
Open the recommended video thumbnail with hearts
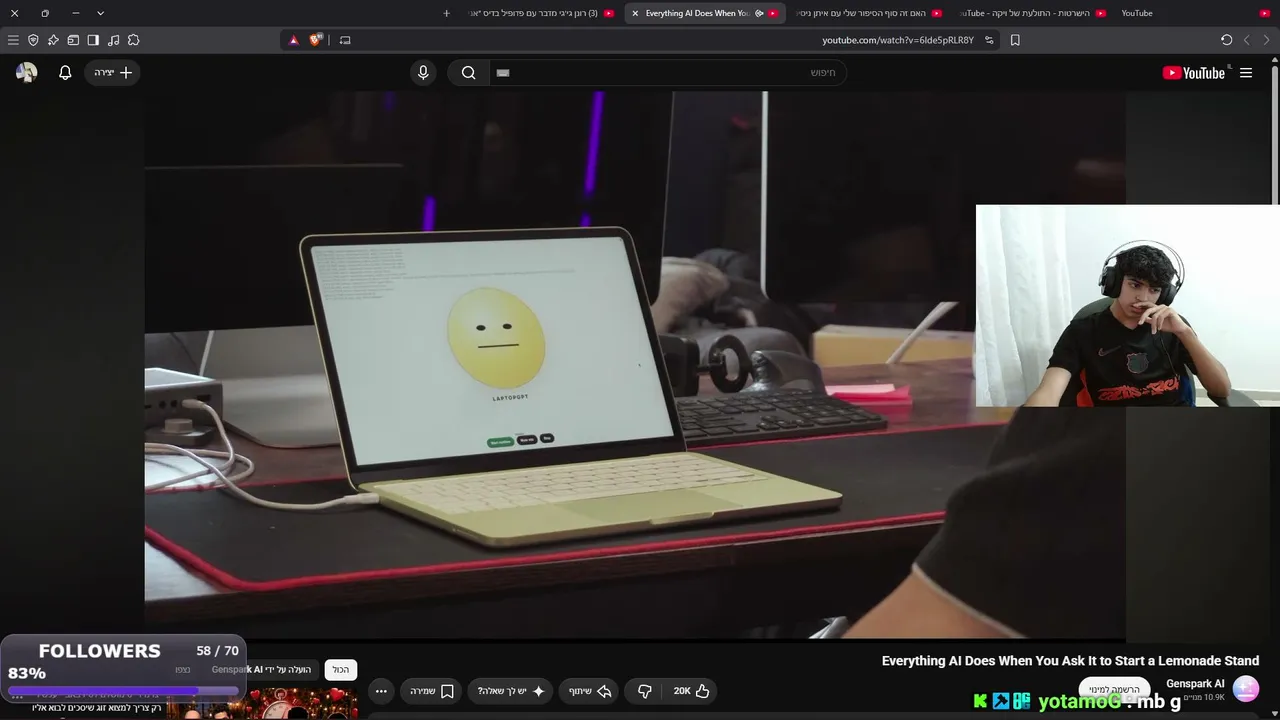[262, 704]
